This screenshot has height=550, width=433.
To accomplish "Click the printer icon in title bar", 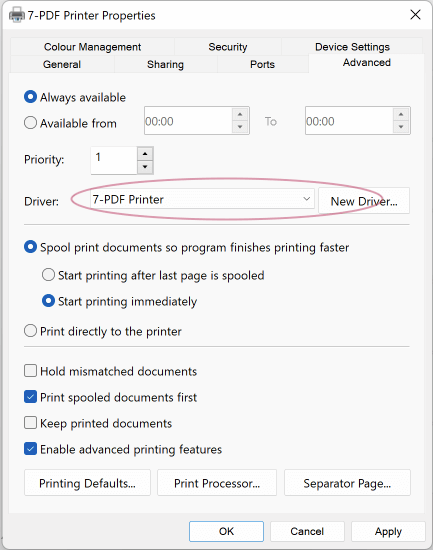I will point(16,15).
